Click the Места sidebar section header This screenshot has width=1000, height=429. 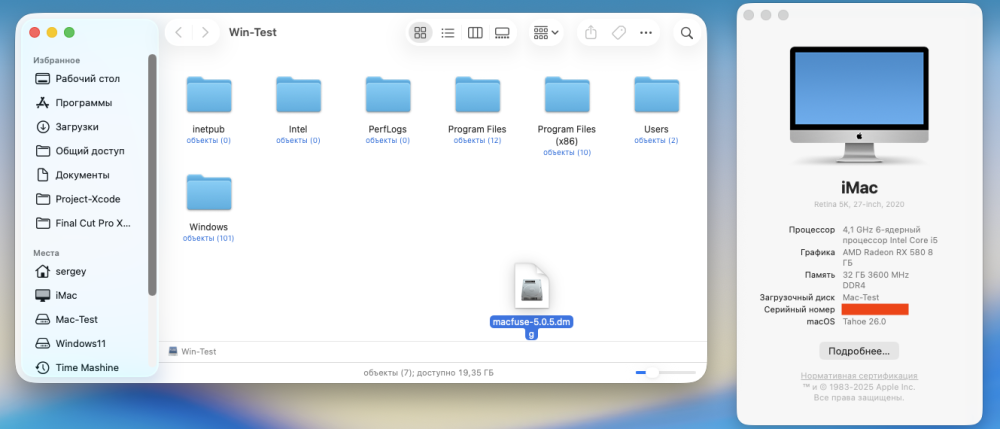(x=46, y=253)
